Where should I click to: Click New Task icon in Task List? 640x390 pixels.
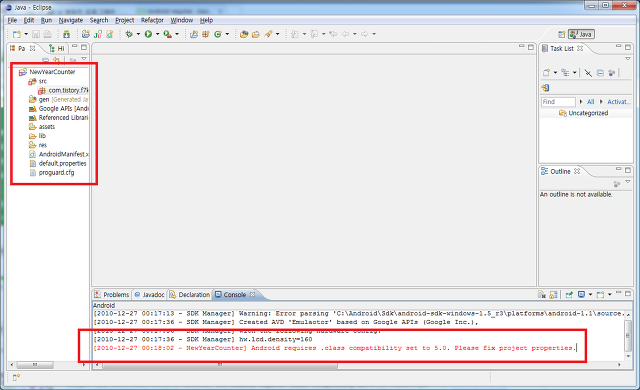(x=547, y=73)
